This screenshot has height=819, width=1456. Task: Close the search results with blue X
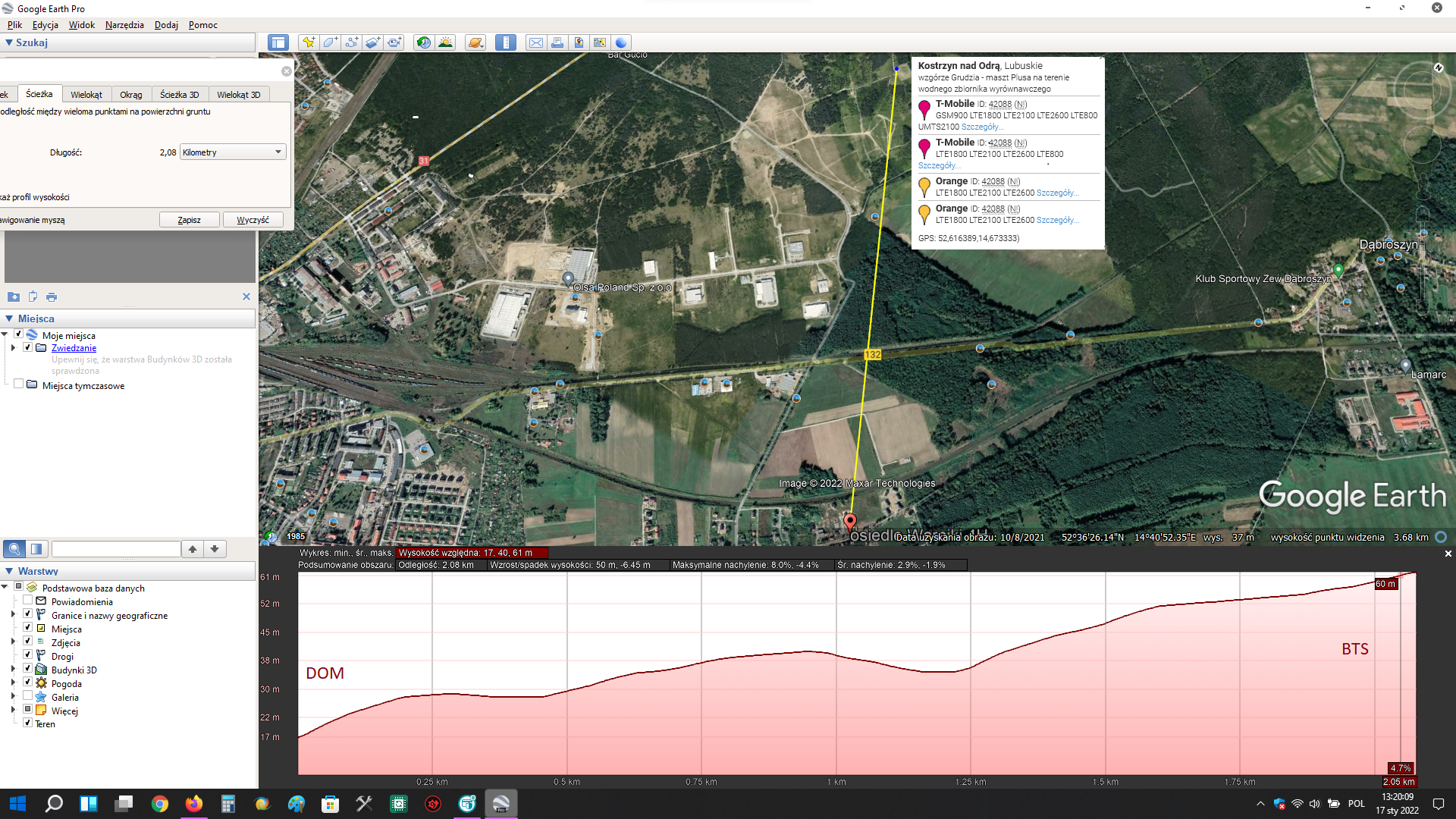(246, 297)
